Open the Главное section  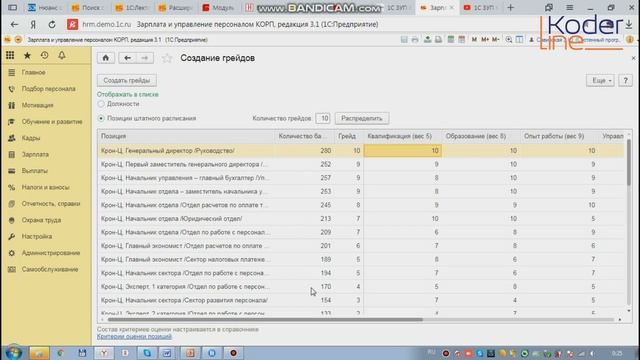click(33, 72)
